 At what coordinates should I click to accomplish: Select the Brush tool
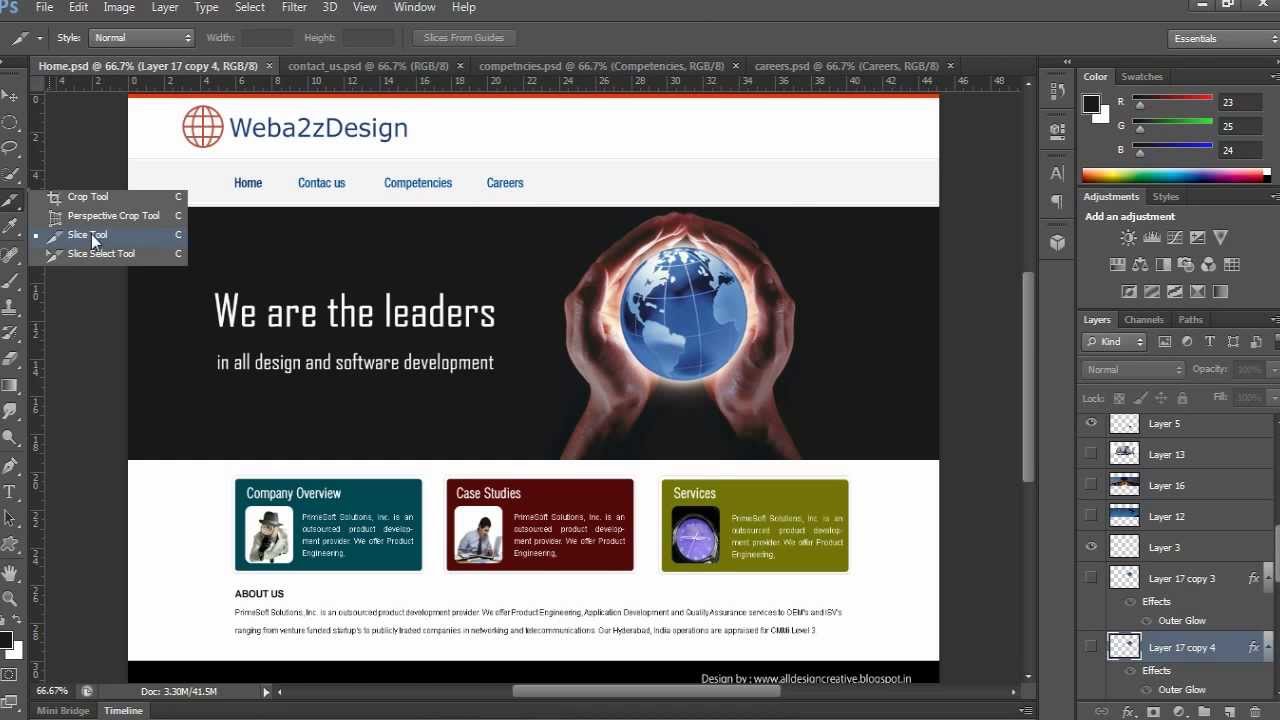coord(10,281)
